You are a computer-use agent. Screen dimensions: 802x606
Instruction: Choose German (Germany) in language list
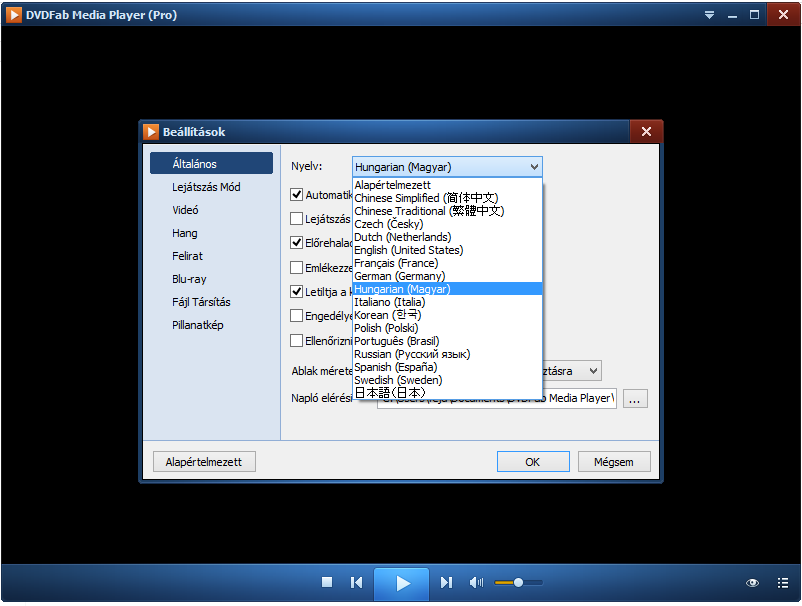pos(399,276)
